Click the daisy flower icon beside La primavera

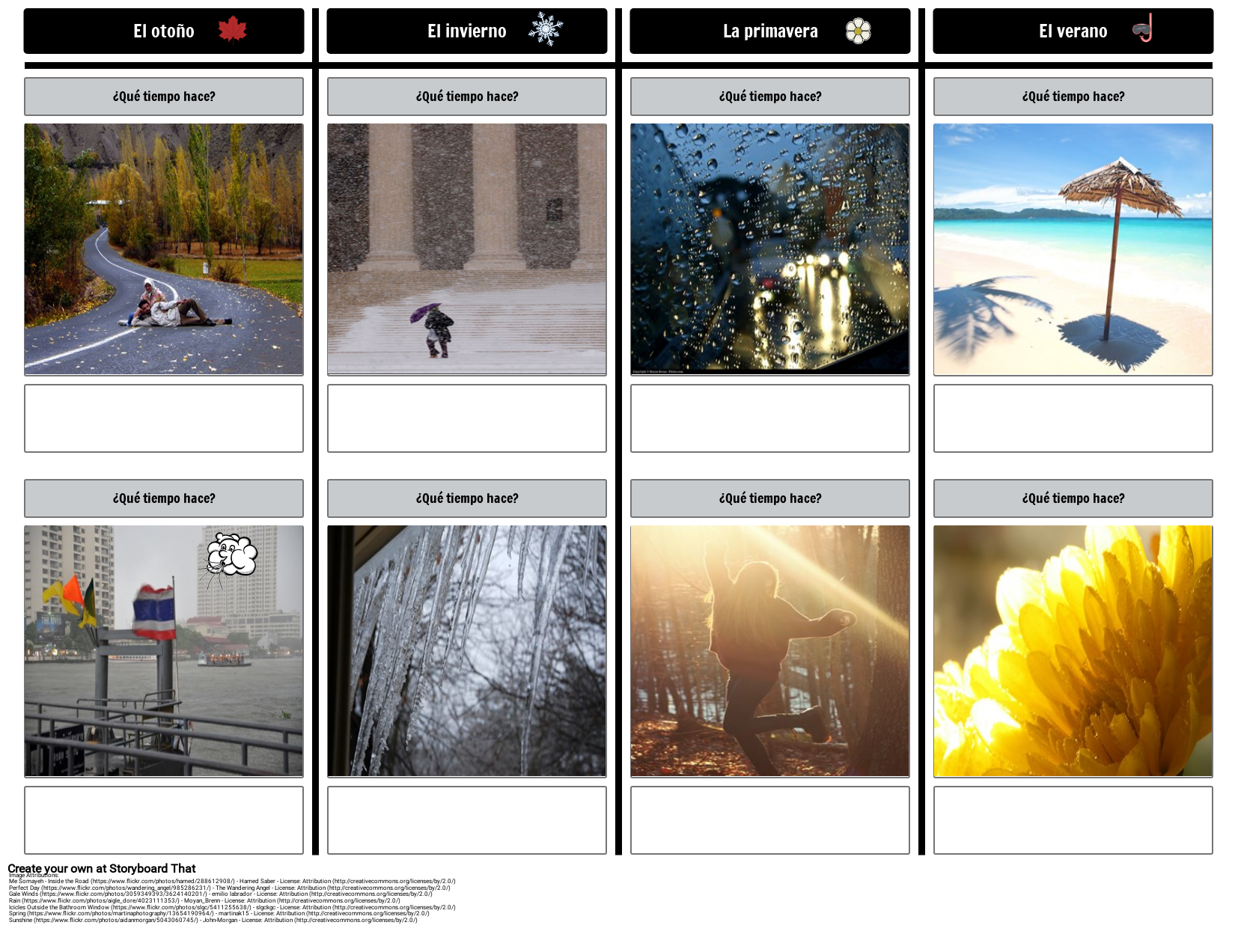click(x=858, y=31)
